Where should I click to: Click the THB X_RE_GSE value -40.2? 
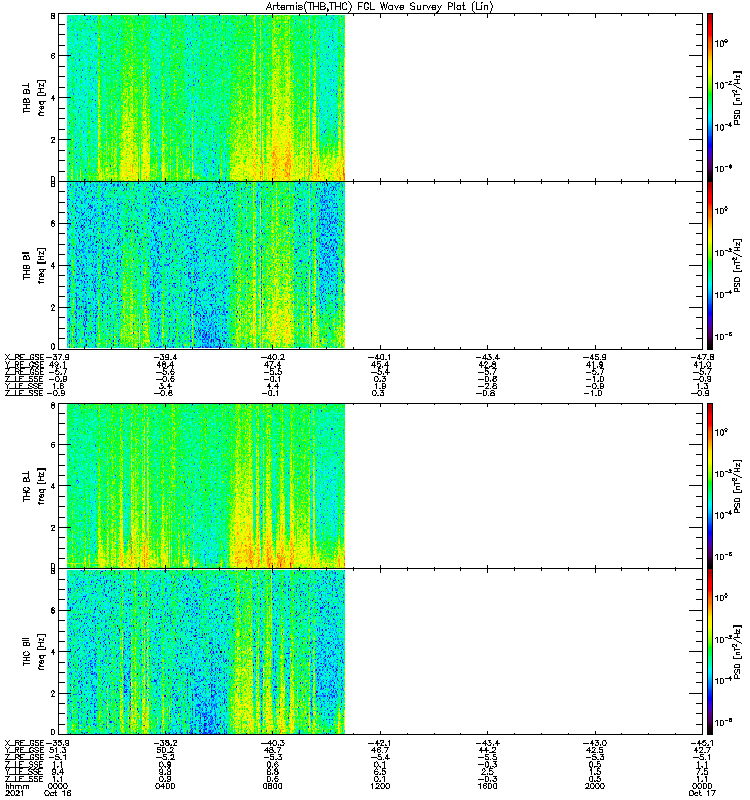(x=272, y=358)
